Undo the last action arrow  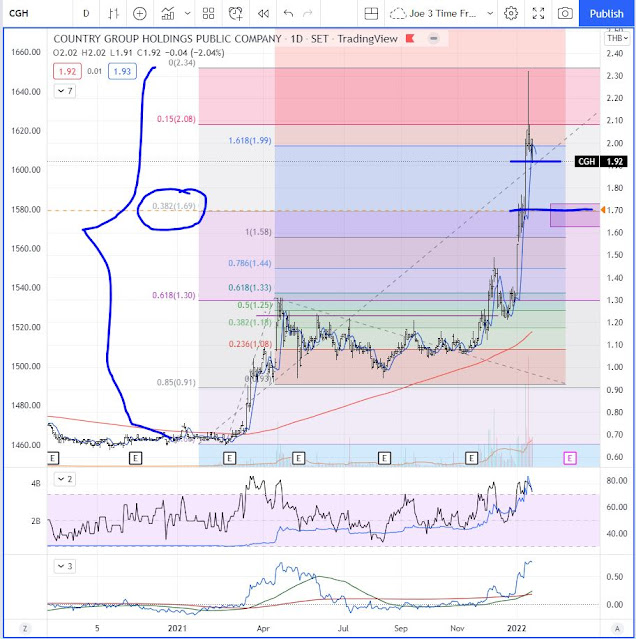[288, 13]
